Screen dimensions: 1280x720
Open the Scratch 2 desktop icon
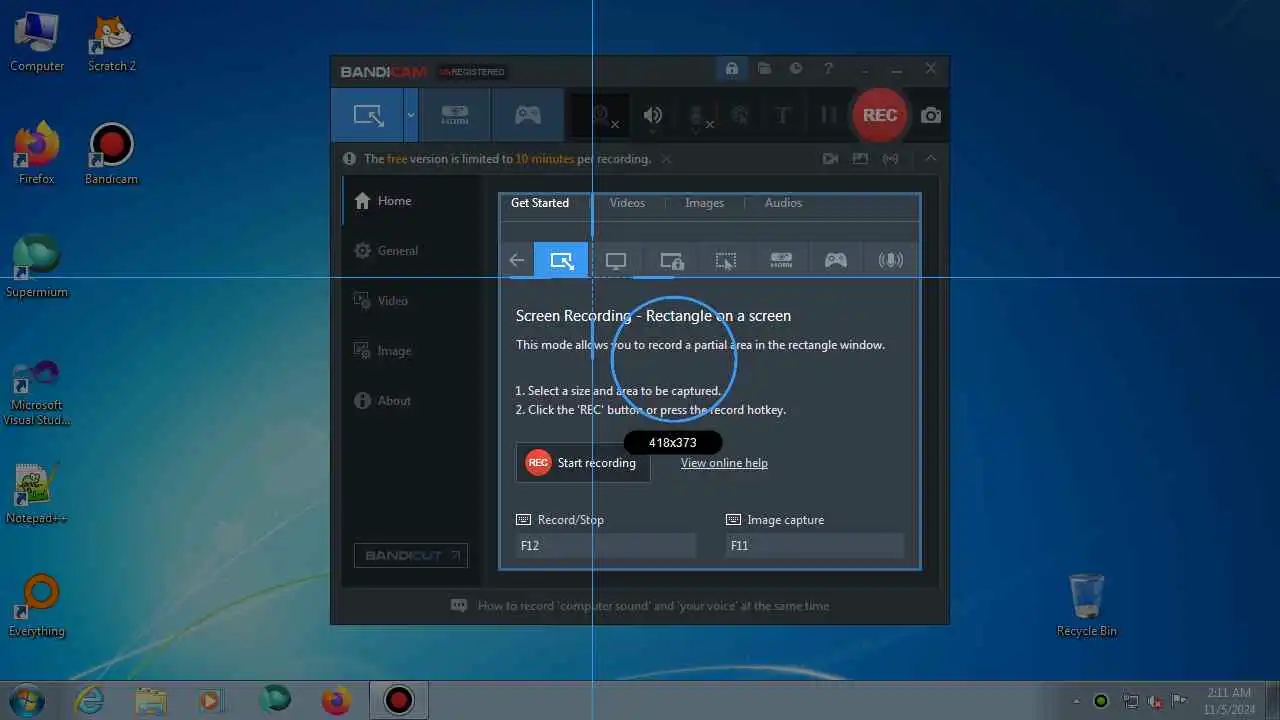[111, 43]
